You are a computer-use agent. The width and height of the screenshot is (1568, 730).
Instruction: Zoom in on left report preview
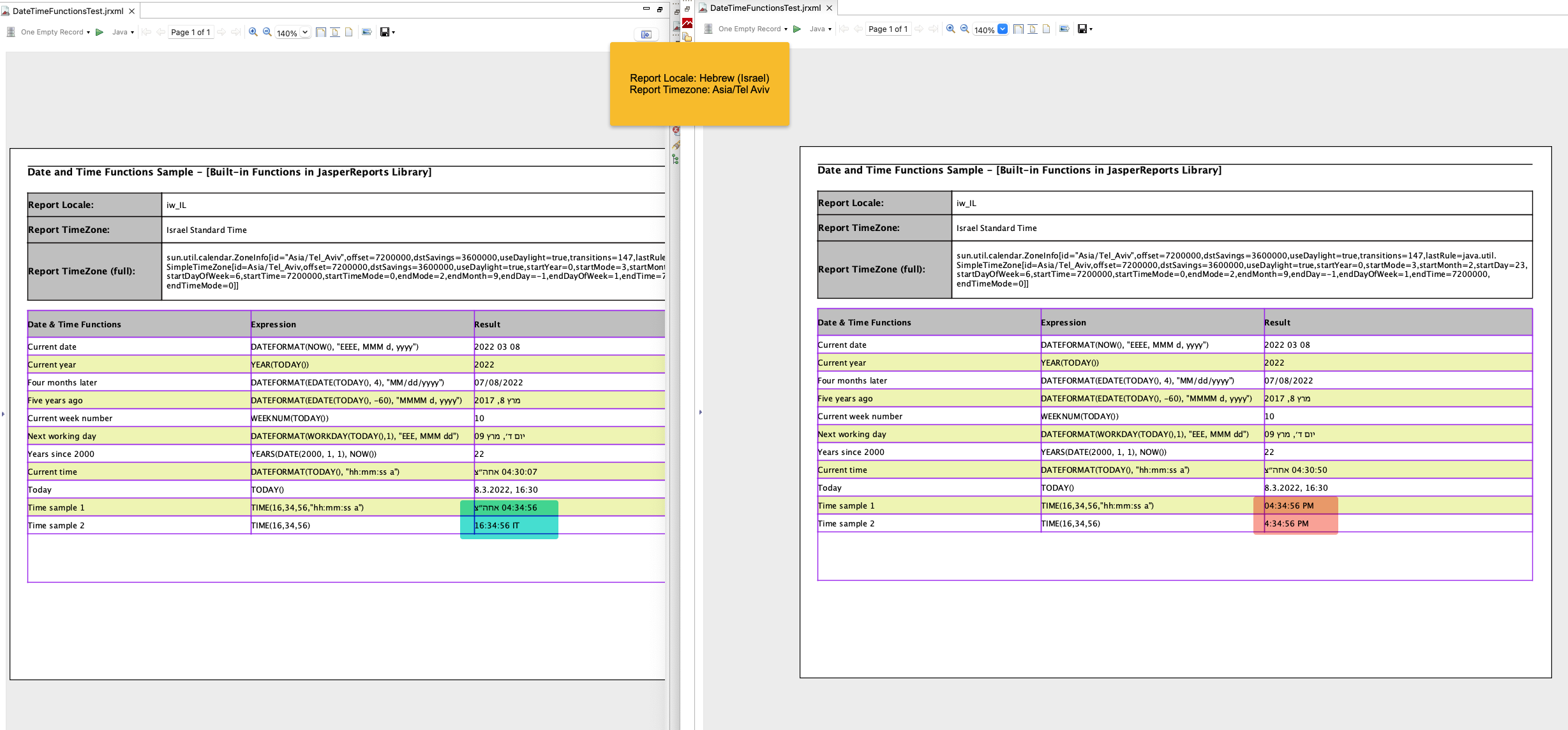coord(253,32)
